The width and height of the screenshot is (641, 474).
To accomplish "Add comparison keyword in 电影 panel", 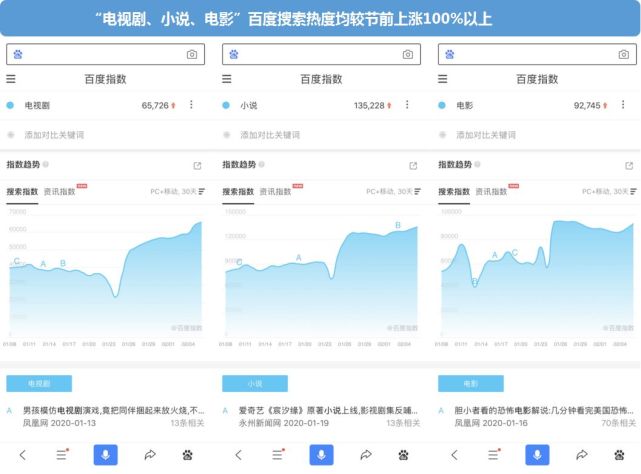I will [x=486, y=135].
